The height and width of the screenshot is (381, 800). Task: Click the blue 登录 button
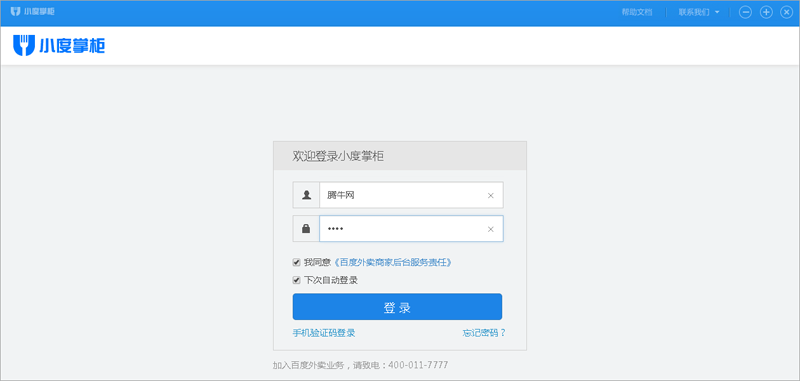pos(397,307)
